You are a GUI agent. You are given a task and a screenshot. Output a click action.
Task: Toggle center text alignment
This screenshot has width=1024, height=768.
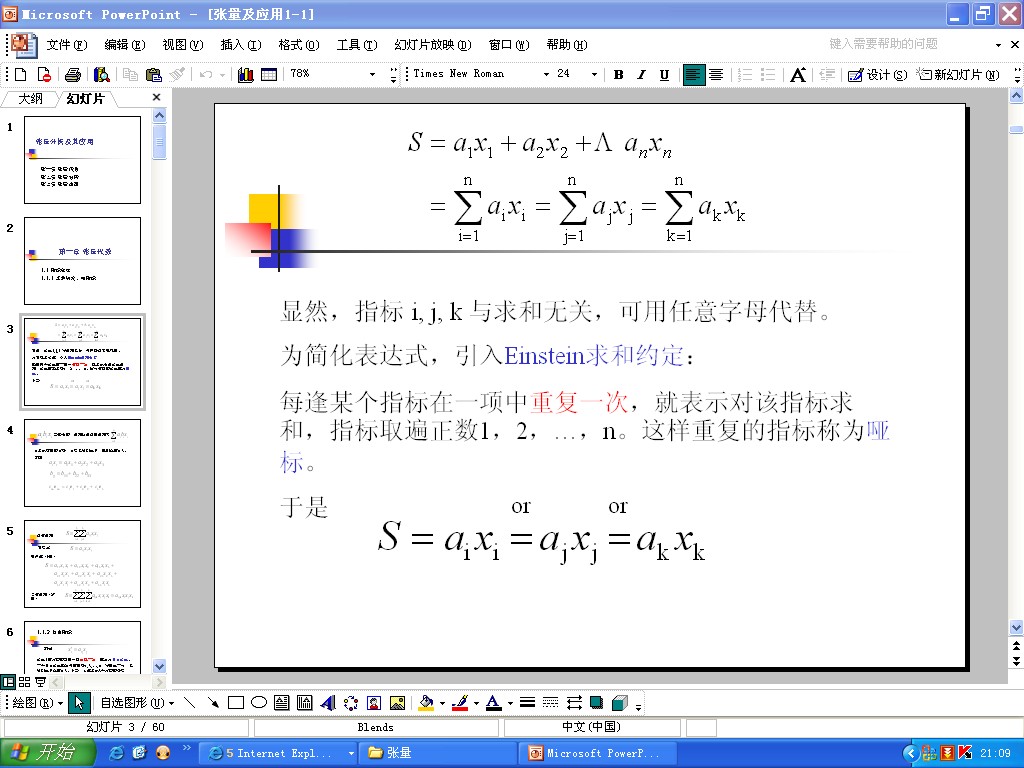click(x=716, y=74)
